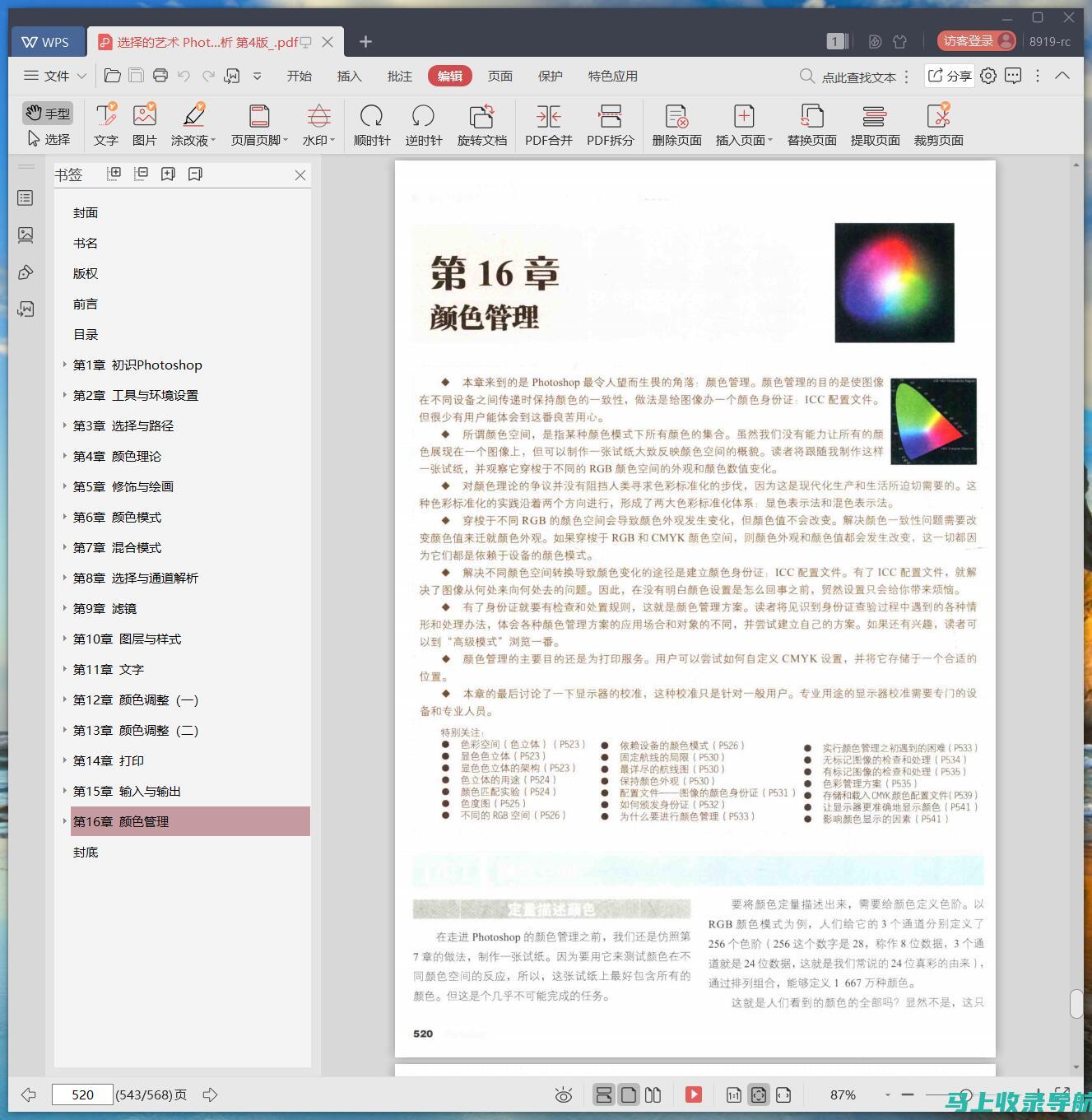Switch to the 页面 ribbon tab
The image size is (1092, 1120).
[500, 76]
